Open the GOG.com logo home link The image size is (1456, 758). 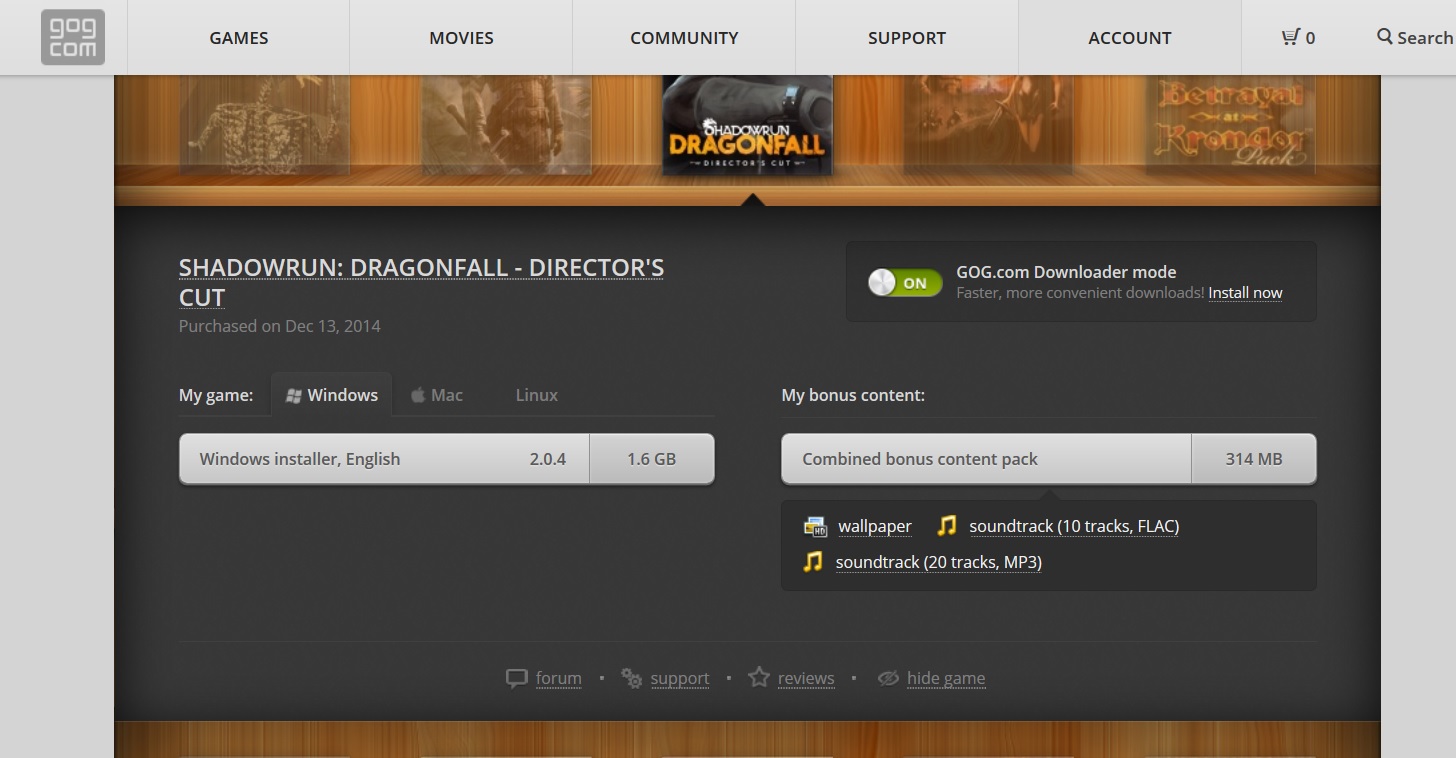73,37
